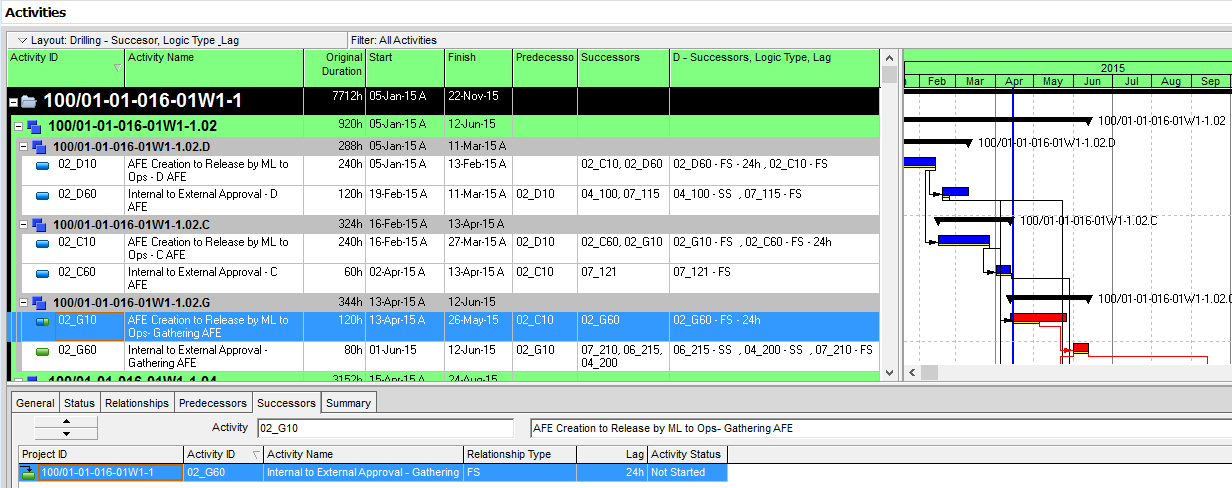1232x488 pixels.
Task: Switch to the Predecessors tab
Action: click(x=212, y=403)
